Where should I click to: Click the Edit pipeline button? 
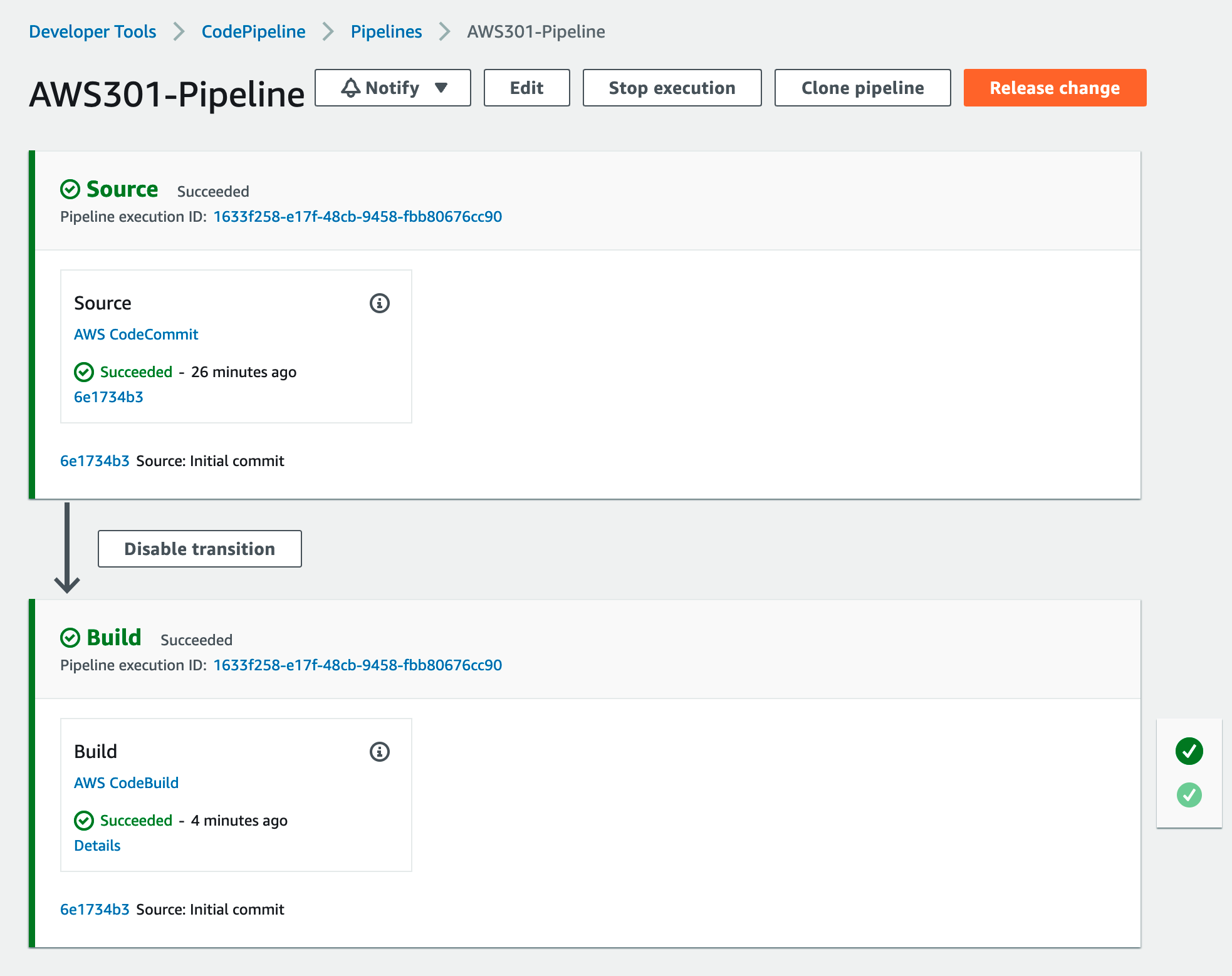526,88
